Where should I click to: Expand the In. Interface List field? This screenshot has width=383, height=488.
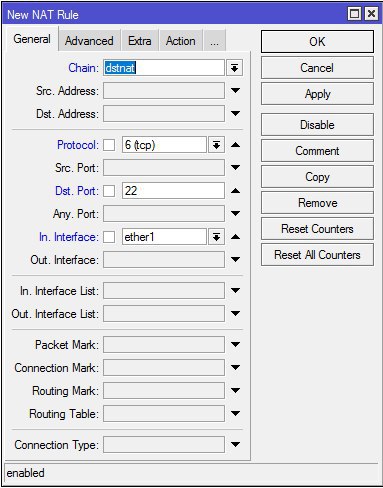[235, 290]
